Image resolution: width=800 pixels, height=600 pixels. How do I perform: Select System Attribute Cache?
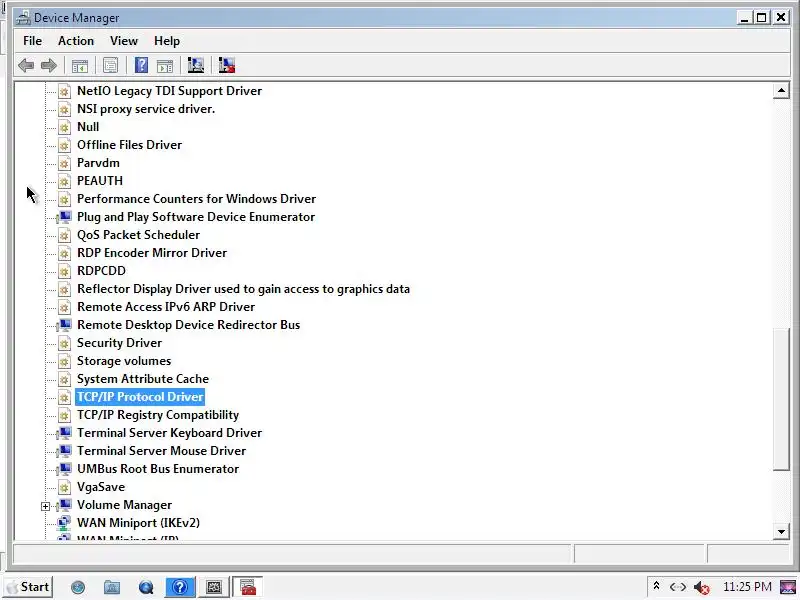(143, 379)
